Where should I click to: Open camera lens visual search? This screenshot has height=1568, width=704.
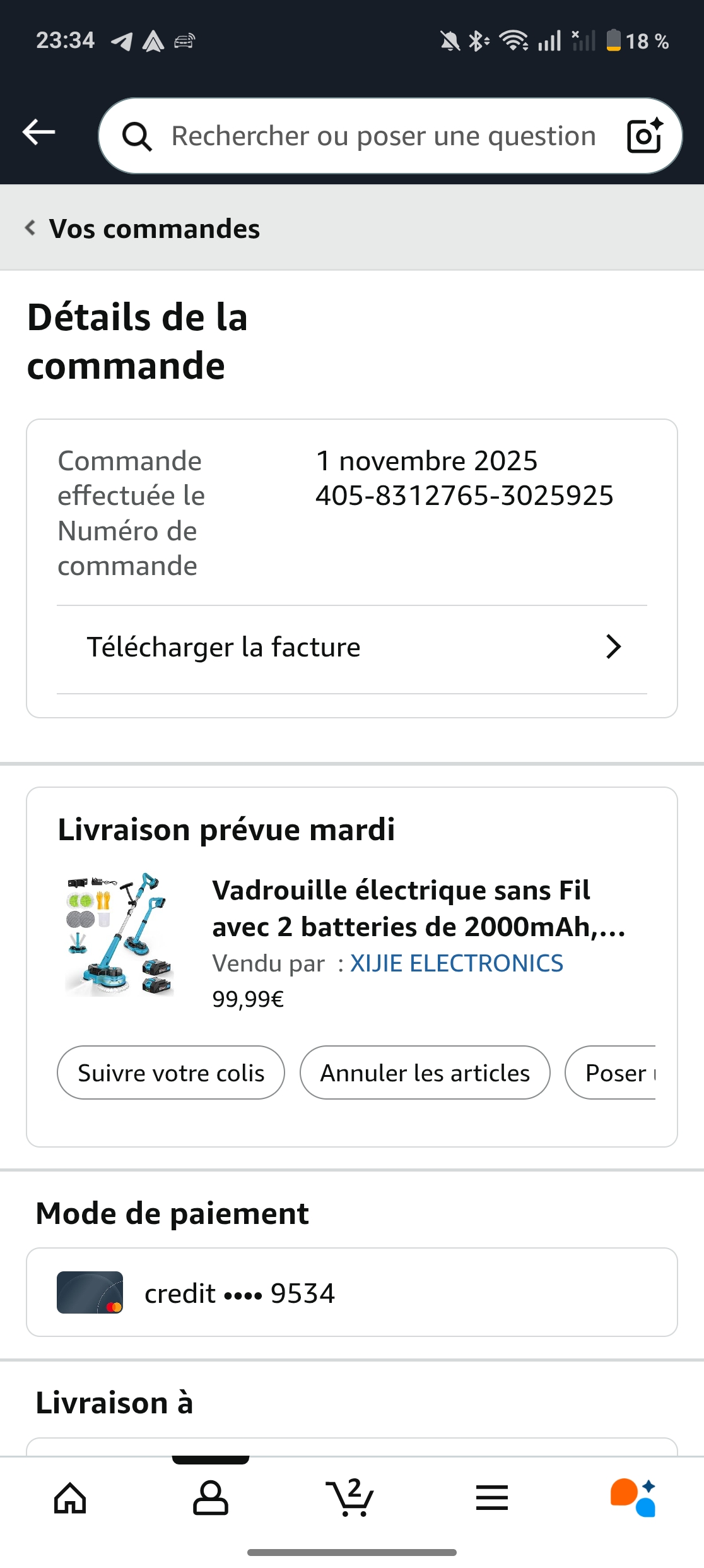[x=645, y=136]
